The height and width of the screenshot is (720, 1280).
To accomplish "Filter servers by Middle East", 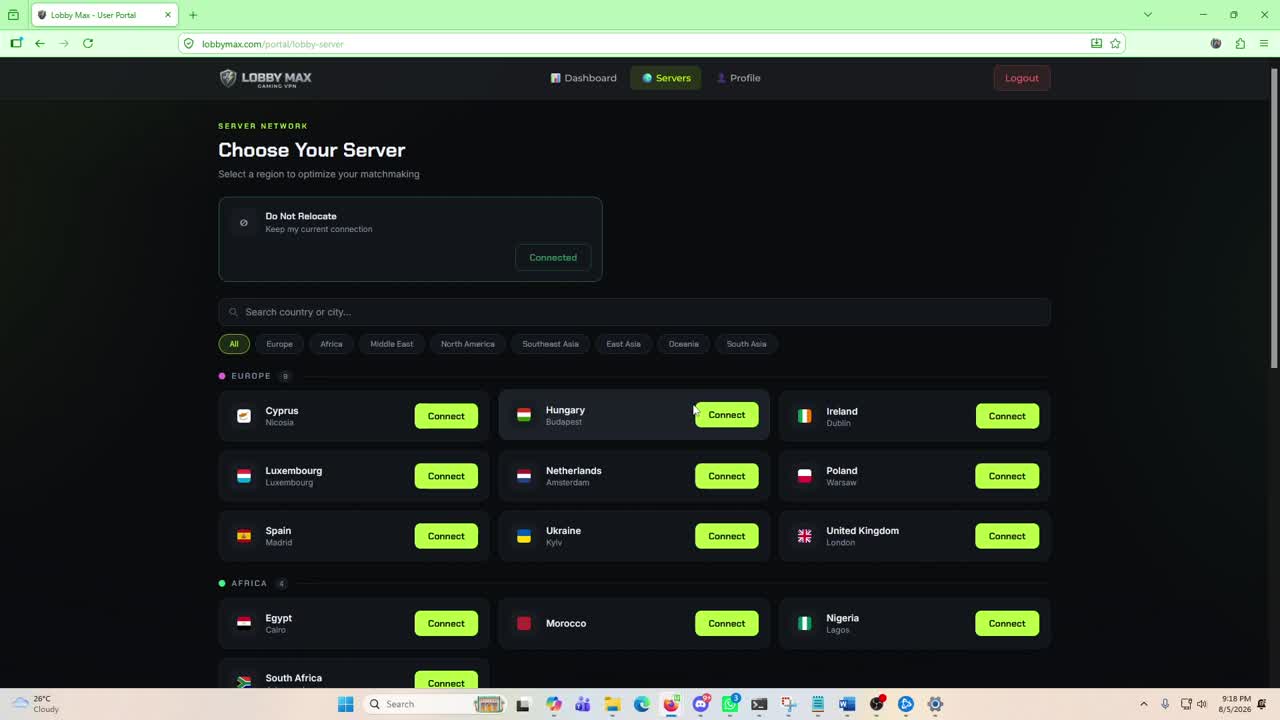I will point(392,344).
